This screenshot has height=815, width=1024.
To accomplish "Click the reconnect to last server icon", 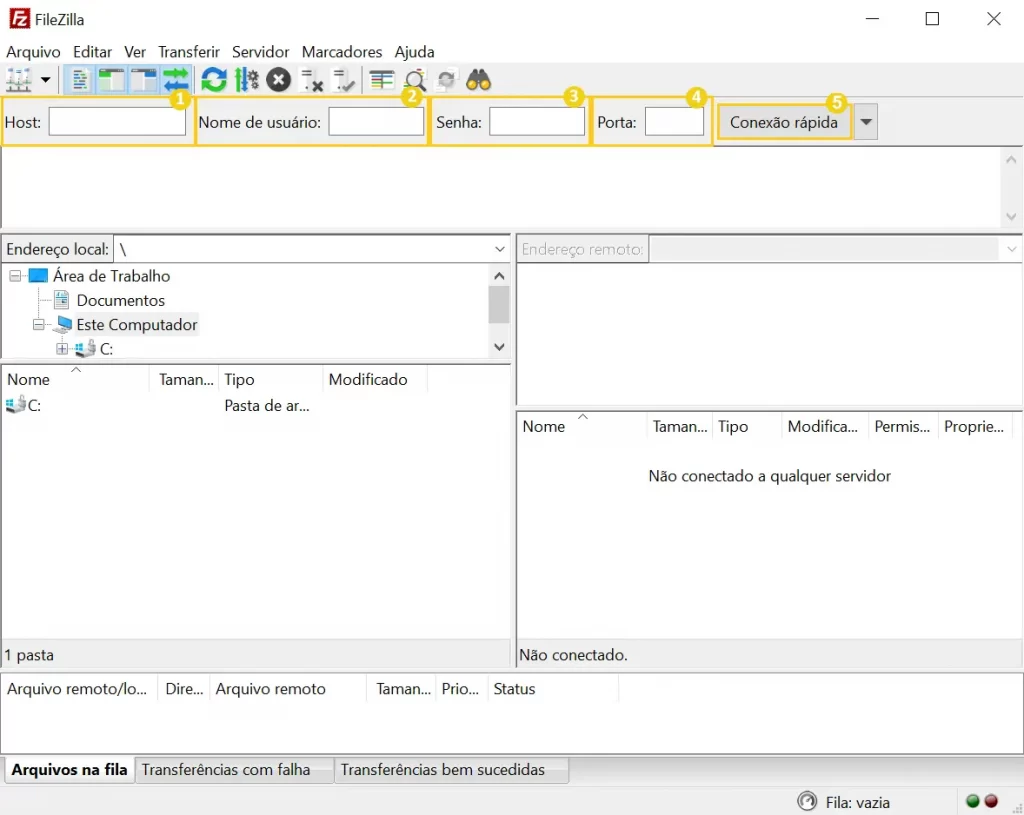I will [344, 80].
